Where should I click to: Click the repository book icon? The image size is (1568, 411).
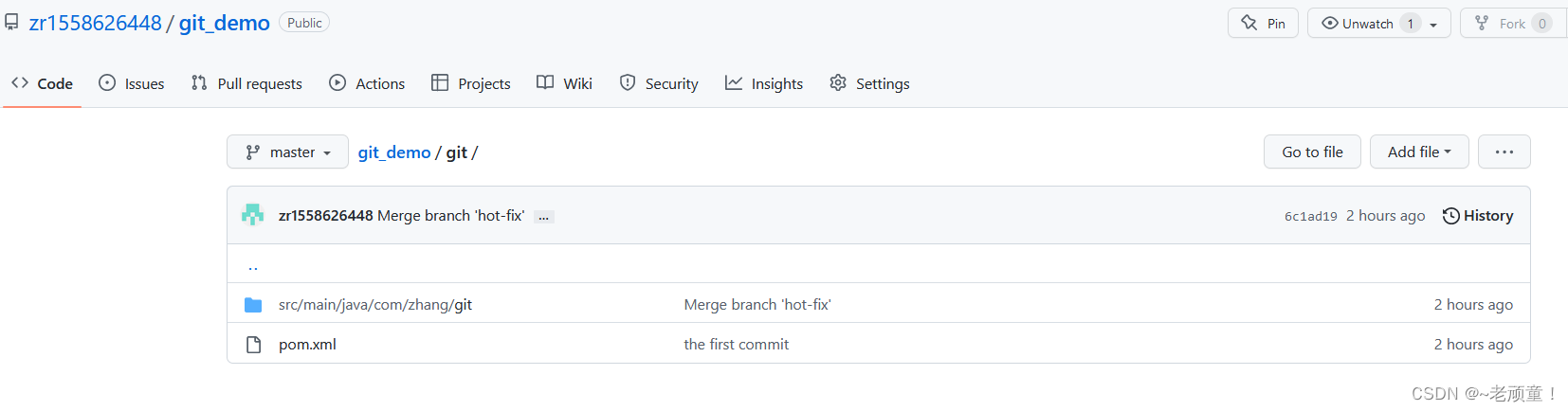pos(11,23)
